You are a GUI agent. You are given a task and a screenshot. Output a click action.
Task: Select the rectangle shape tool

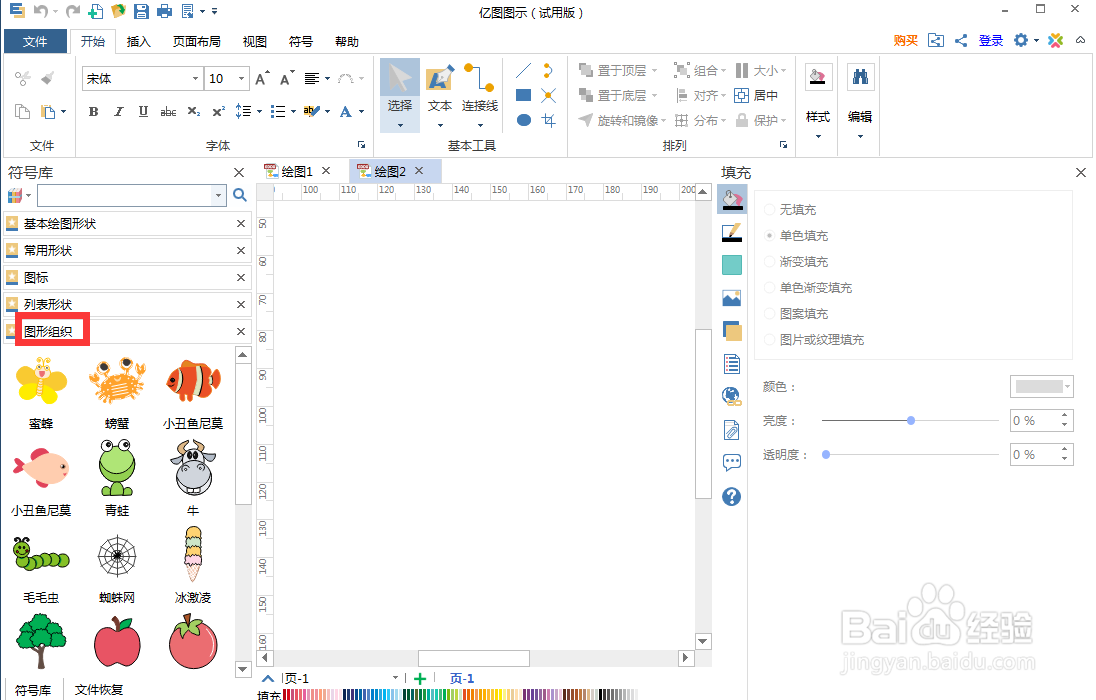pyautogui.click(x=524, y=95)
